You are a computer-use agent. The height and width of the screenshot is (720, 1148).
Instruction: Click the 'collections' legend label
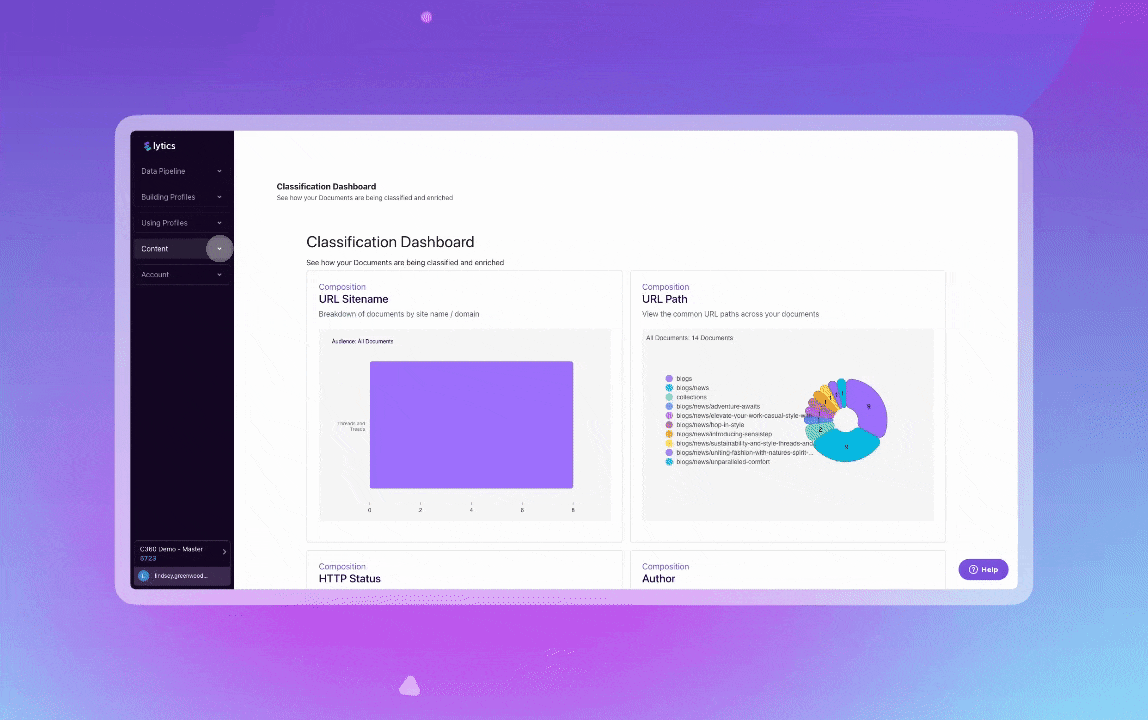[x=691, y=397]
